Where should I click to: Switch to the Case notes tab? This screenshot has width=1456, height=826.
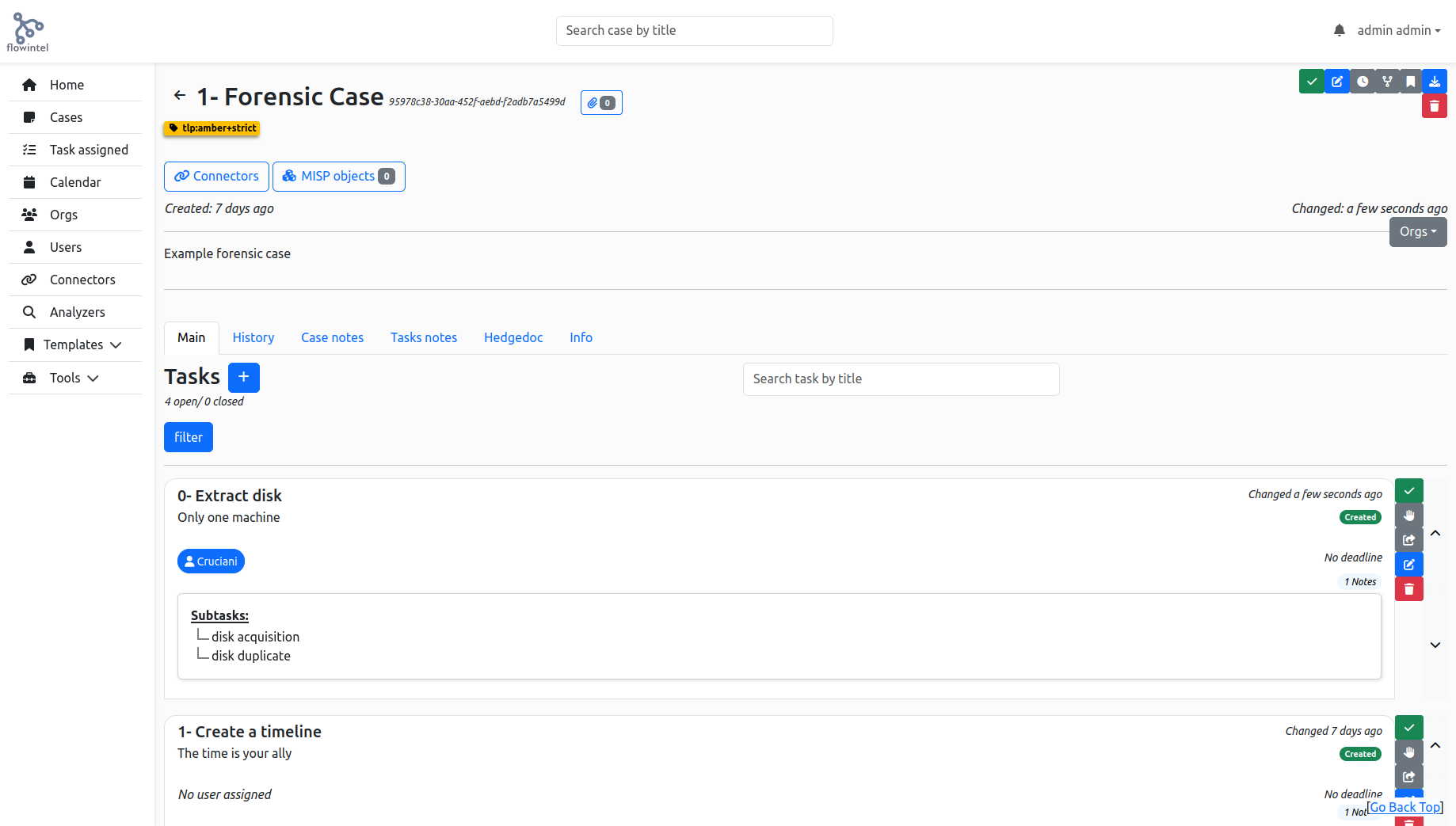pos(333,337)
